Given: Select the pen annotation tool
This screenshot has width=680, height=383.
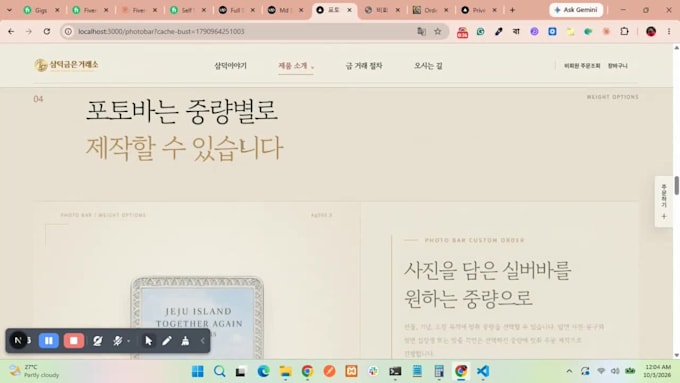Looking at the screenshot, I should pyautogui.click(x=167, y=341).
